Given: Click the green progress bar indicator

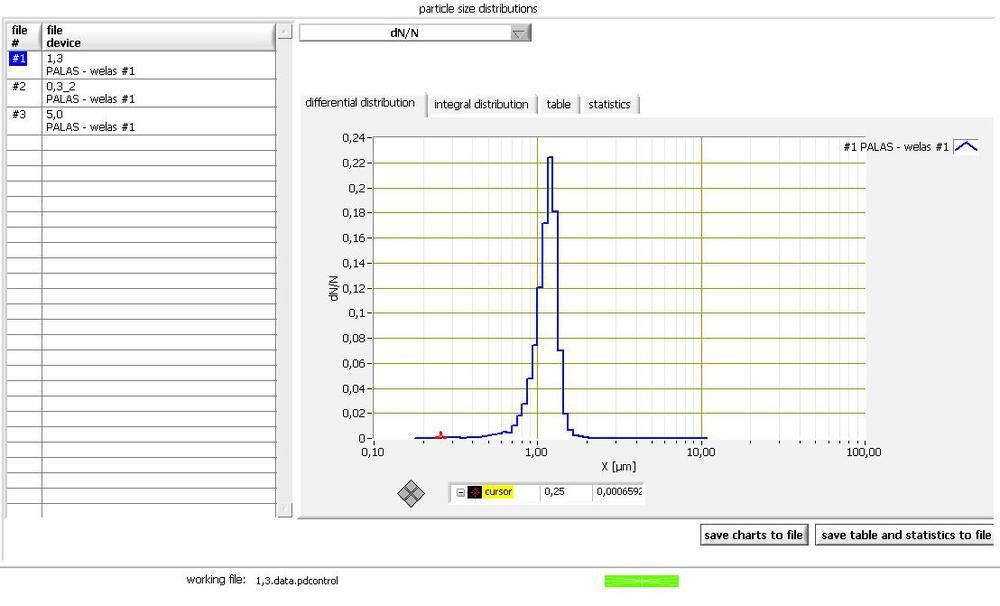Looking at the screenshot, I should (x=641, y=581).
